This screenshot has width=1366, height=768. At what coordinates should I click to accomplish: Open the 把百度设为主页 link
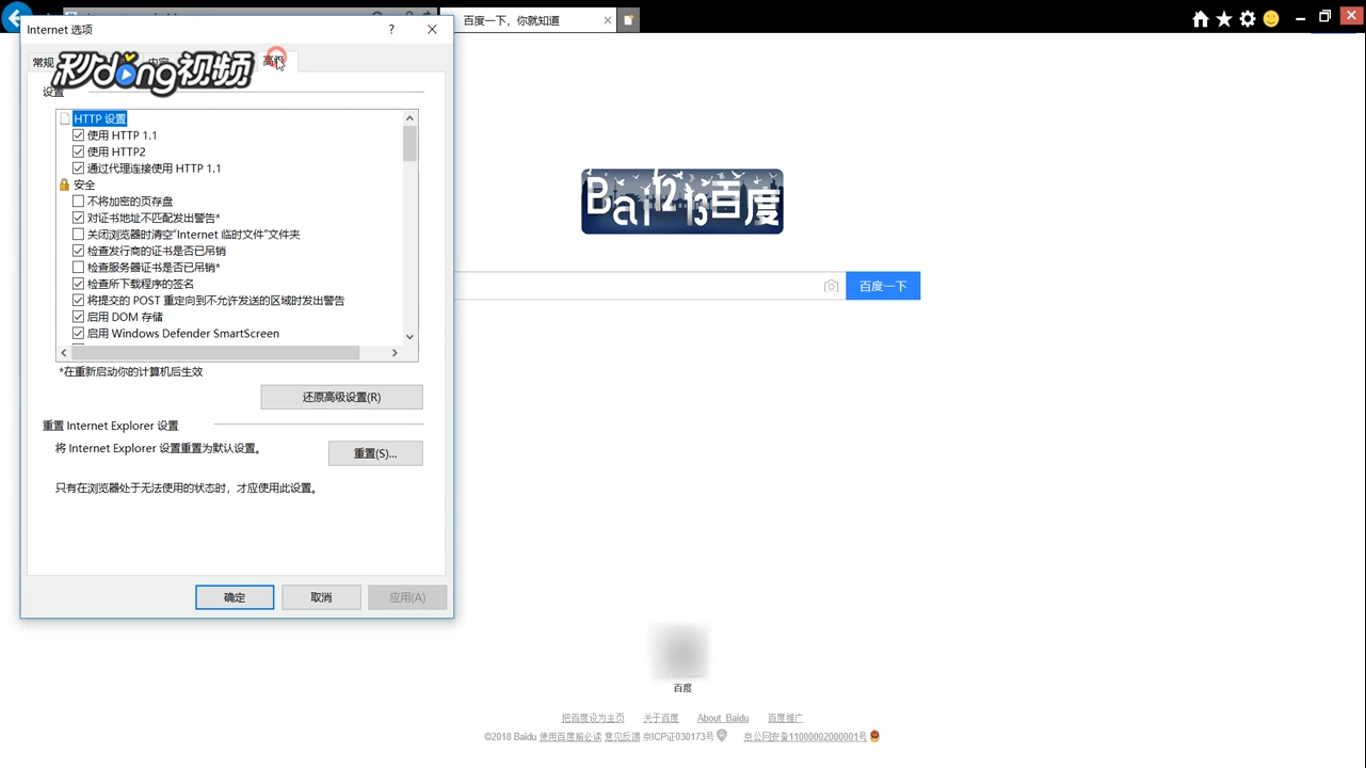[x=593, y=718]
